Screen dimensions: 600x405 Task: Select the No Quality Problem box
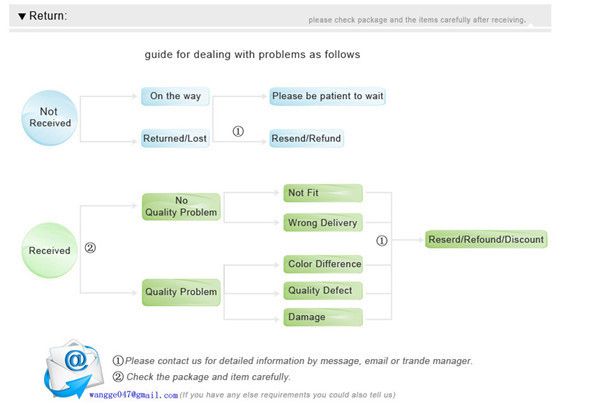(x=181, y=207)
